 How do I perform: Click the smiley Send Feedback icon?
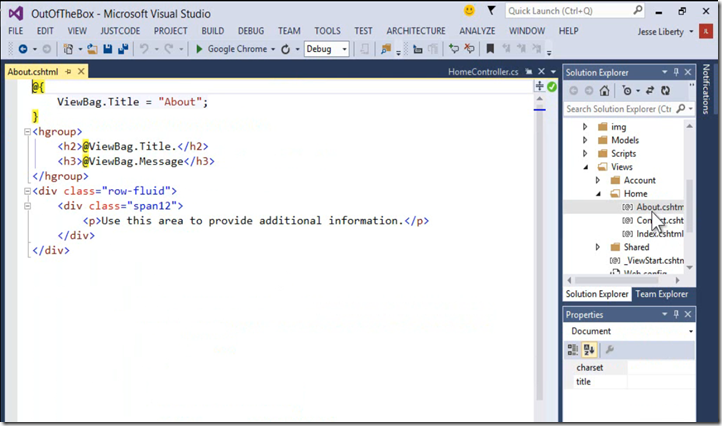(469, 11)
